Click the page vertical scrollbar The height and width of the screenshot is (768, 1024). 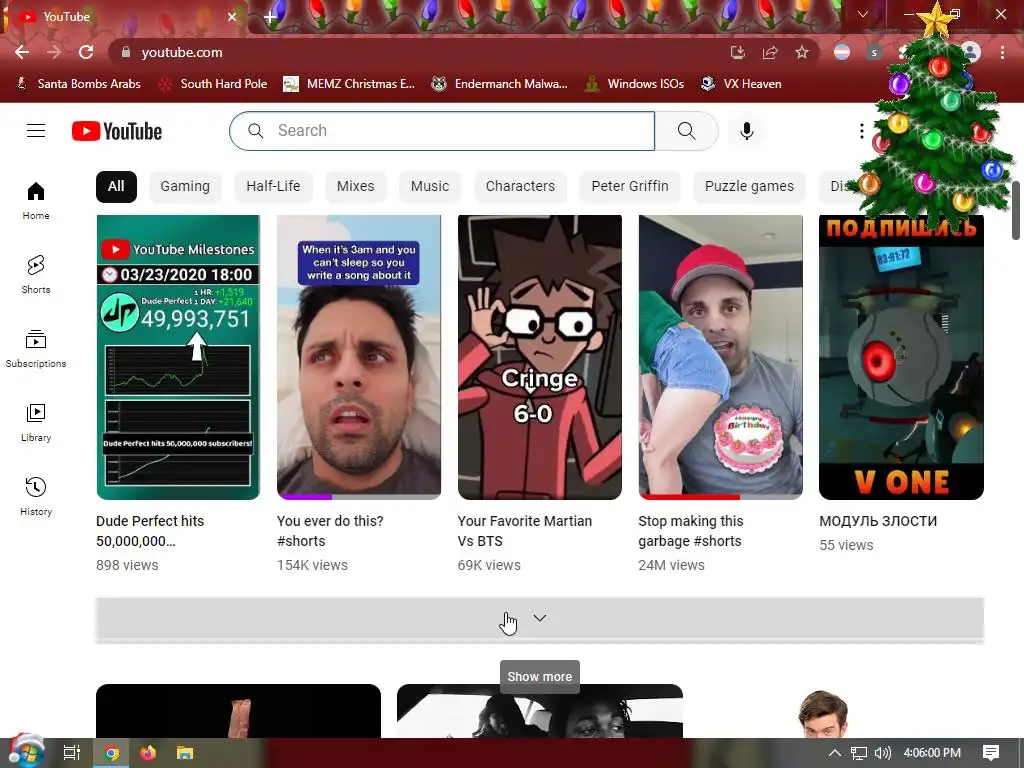click(x=1016, y=211)
